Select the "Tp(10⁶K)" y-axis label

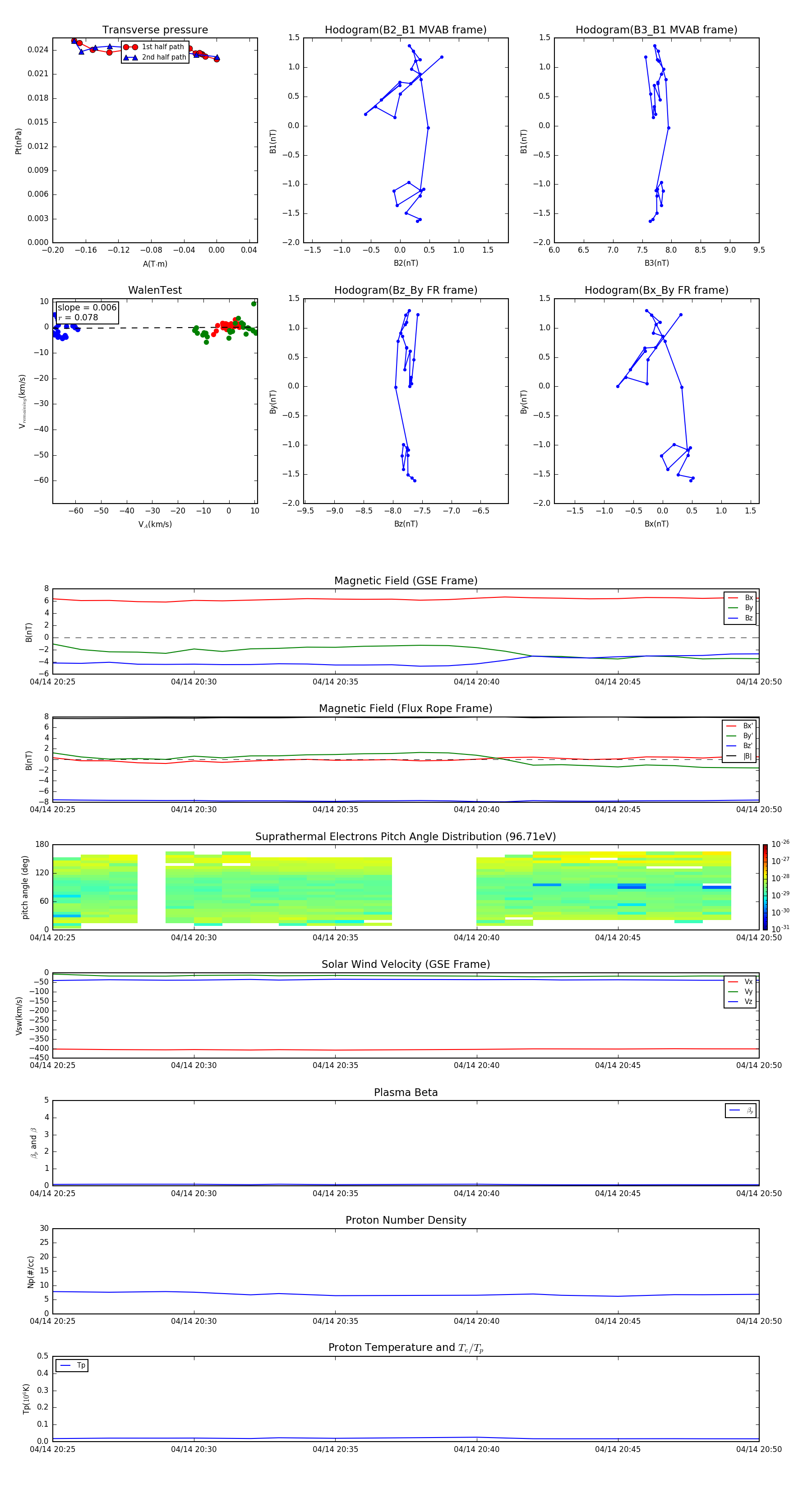point(26,1399)
